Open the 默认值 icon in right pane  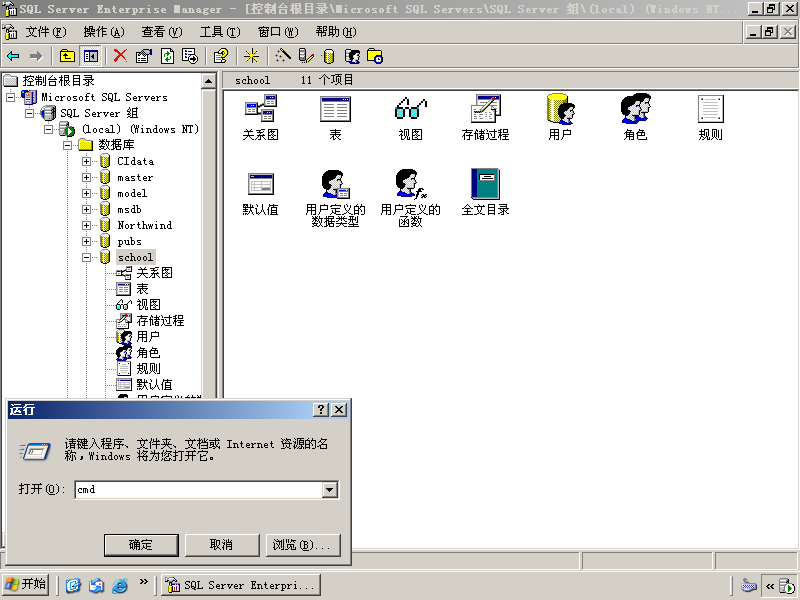pos(260,194)
